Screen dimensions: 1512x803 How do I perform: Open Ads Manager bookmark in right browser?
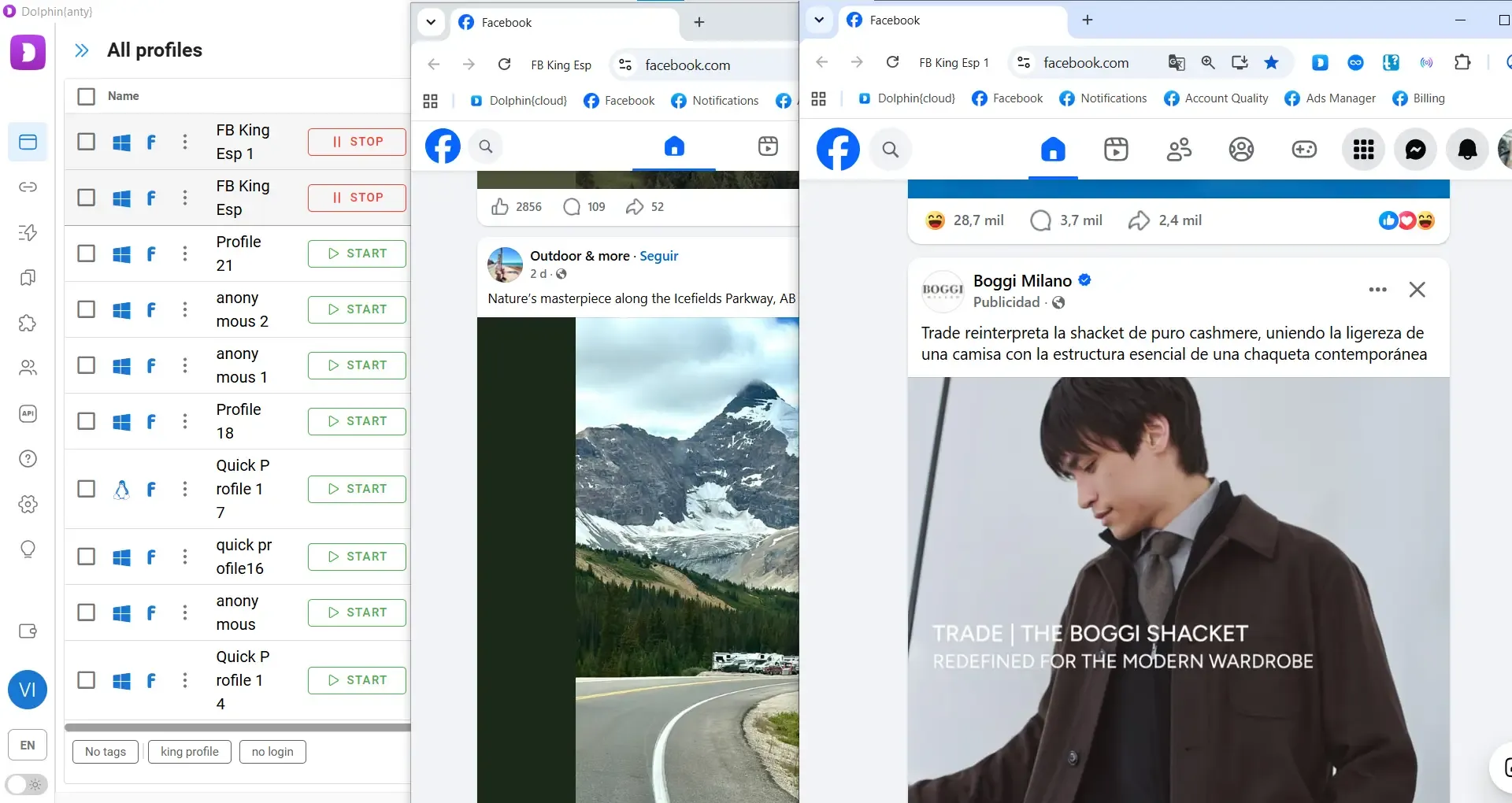pyautogui.click(x=1330, y=98)
